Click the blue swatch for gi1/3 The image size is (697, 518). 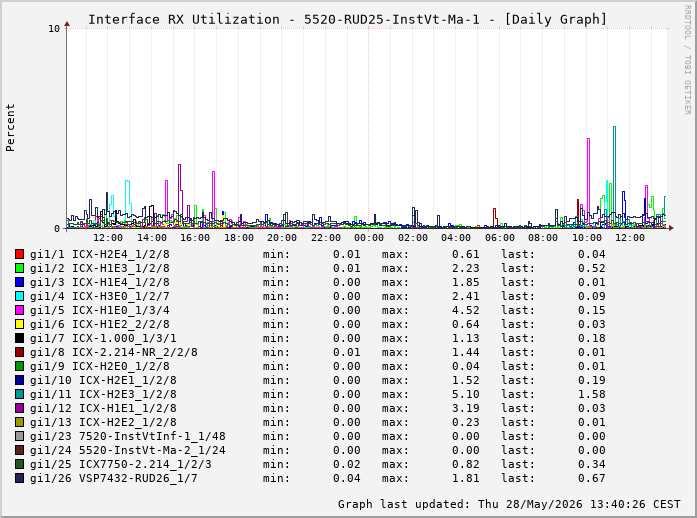(x=19, y=282)
